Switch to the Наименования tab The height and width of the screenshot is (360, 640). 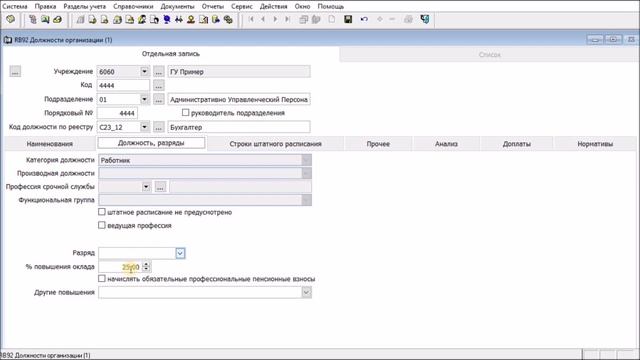(x=49, y=144)
